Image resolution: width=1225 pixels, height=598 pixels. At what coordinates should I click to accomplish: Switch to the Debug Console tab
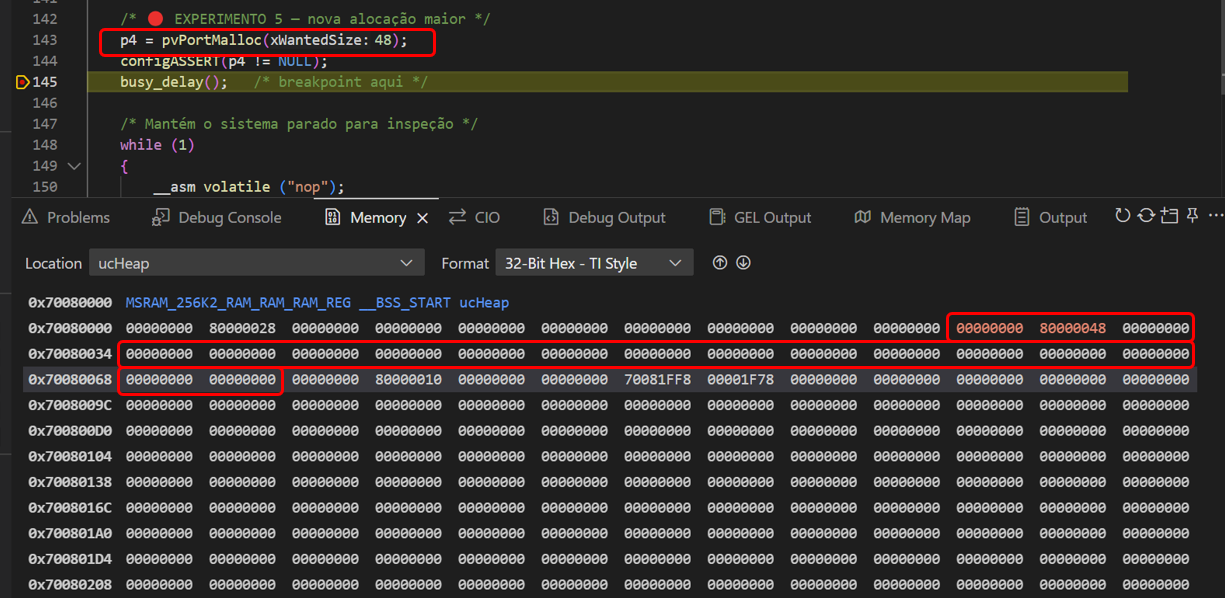[216, 216]
